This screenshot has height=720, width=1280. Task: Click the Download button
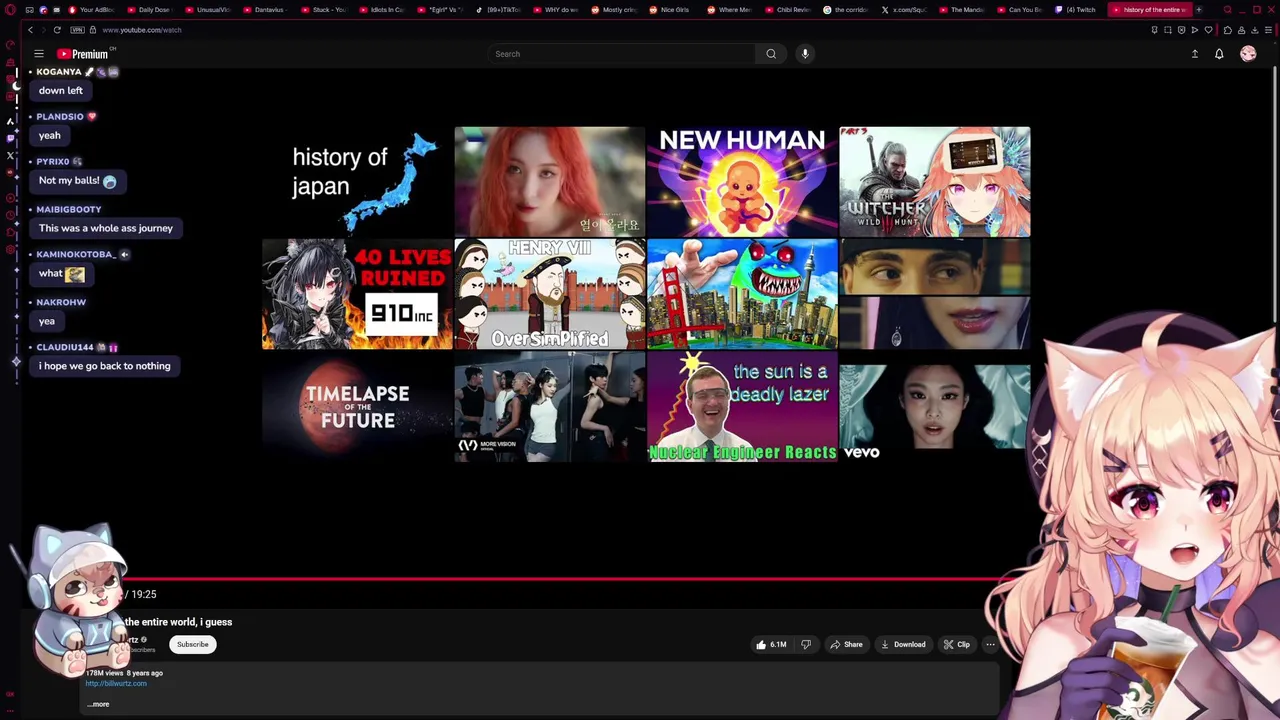tap(903, 645)
